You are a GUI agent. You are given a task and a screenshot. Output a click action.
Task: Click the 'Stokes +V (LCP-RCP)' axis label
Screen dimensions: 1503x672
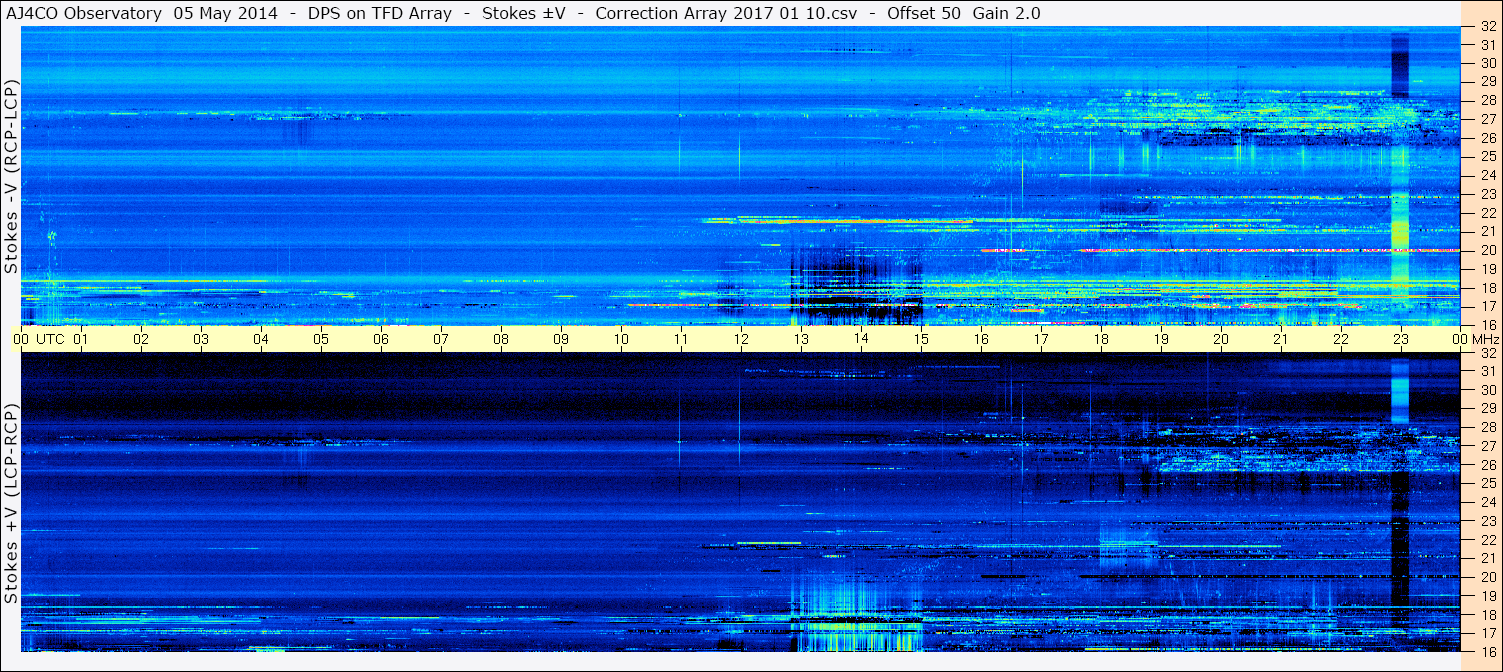tap(11, 505)
